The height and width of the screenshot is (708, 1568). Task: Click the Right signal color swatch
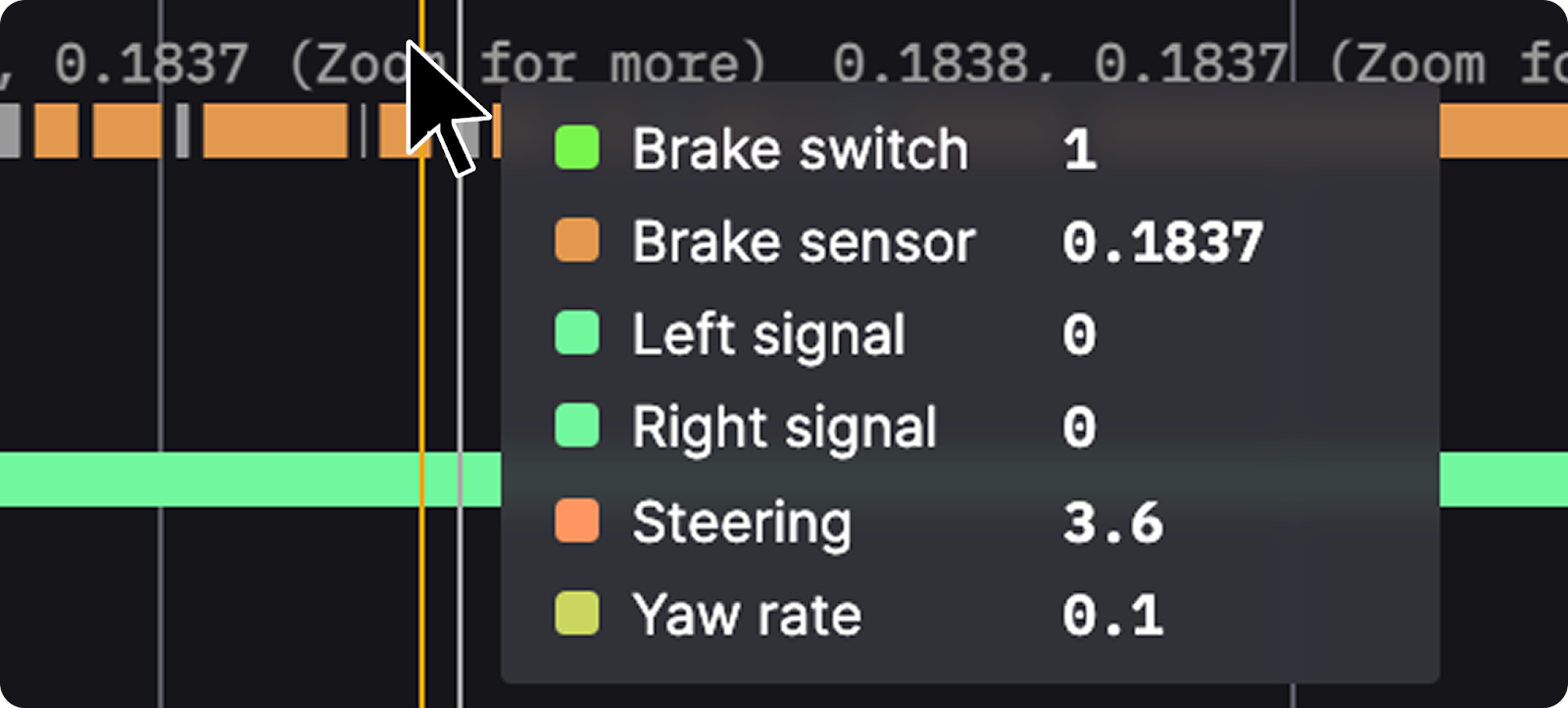point(576,427)
